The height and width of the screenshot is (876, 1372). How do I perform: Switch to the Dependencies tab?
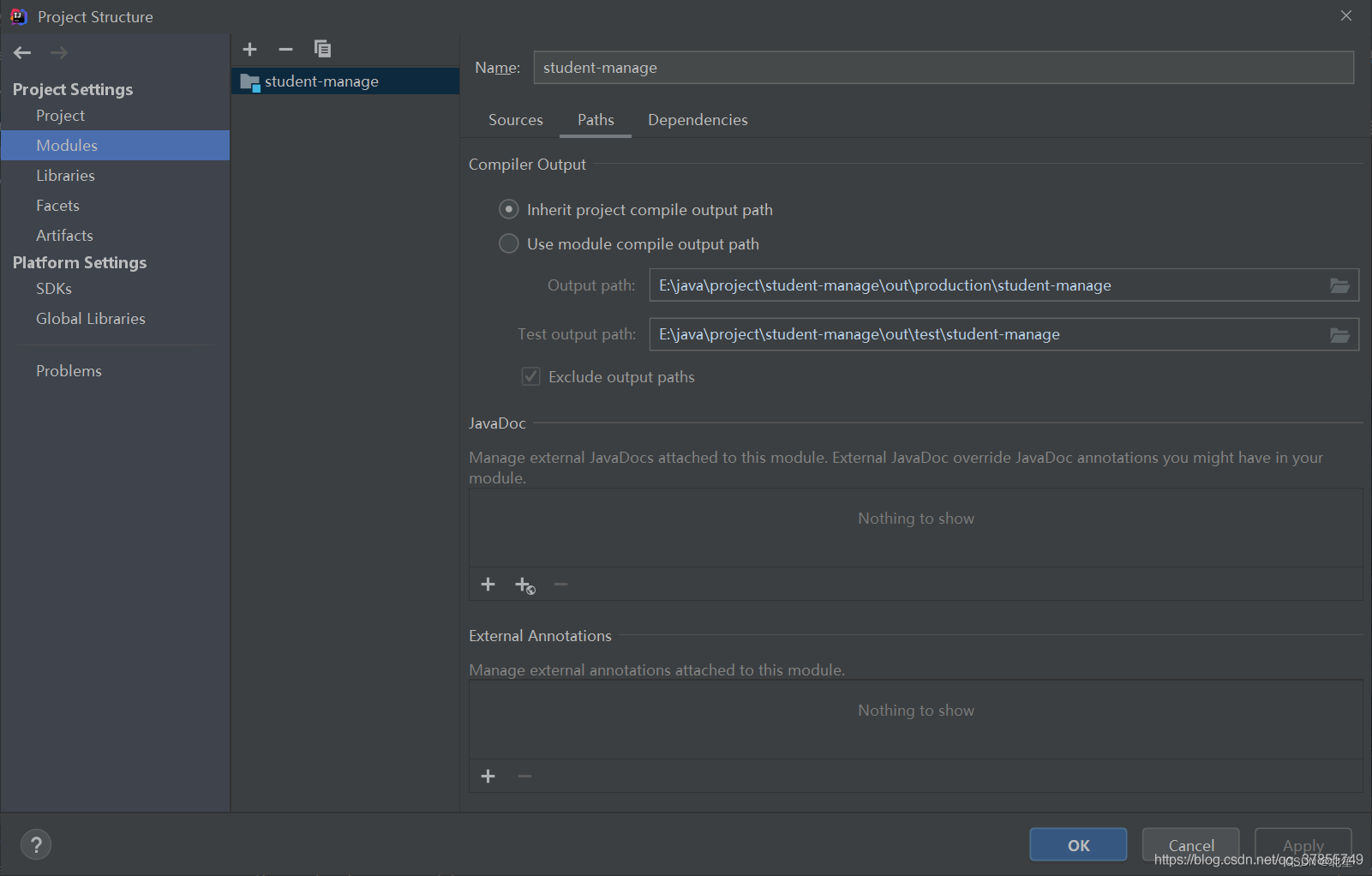pyautogui.click(x=698, y=120)
